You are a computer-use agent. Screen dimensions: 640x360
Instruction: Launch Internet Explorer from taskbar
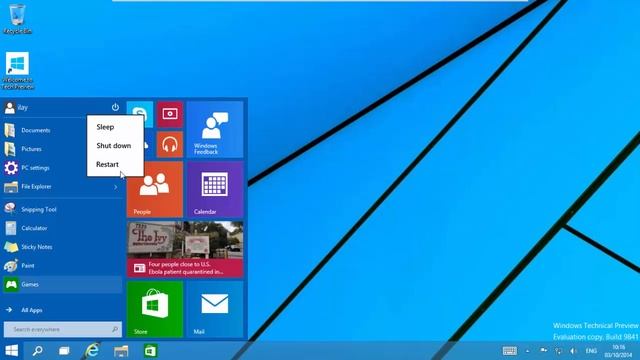coord(92,351)
